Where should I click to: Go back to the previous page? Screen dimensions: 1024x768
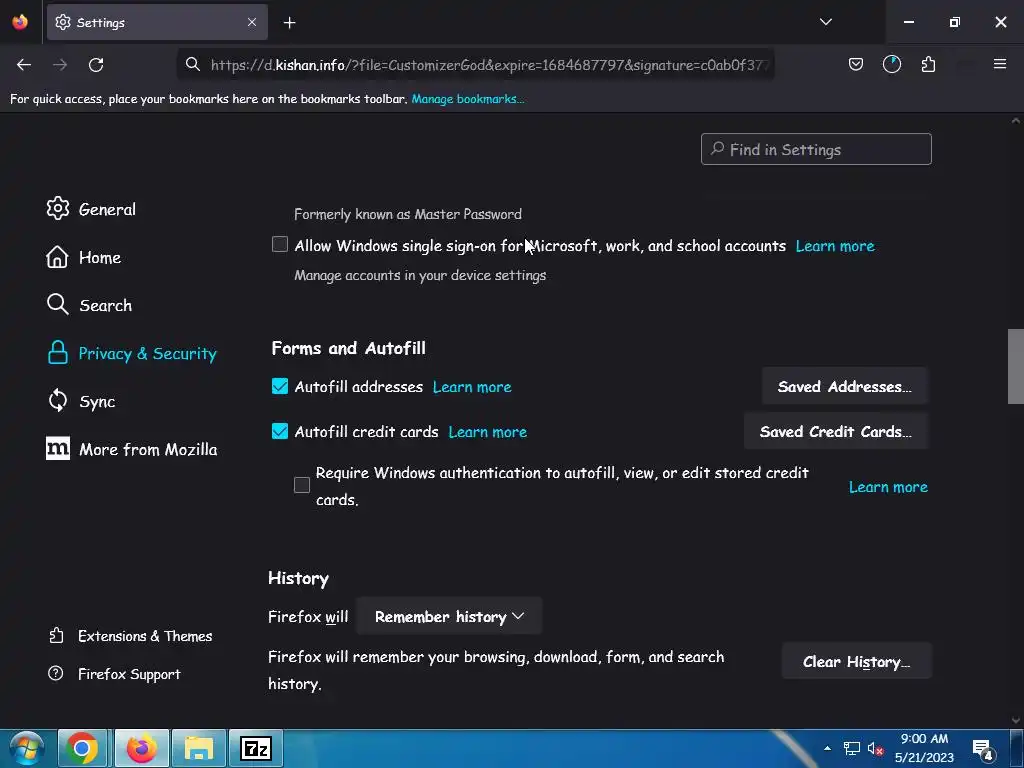pos(24,65)
